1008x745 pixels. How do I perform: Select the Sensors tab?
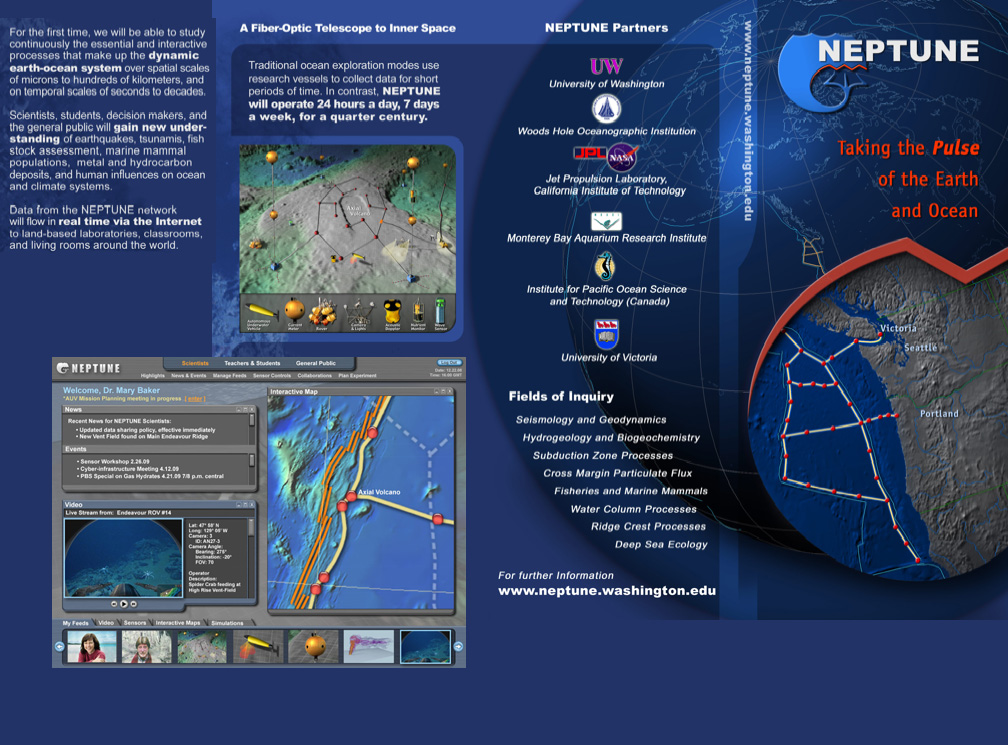(135, 623)
